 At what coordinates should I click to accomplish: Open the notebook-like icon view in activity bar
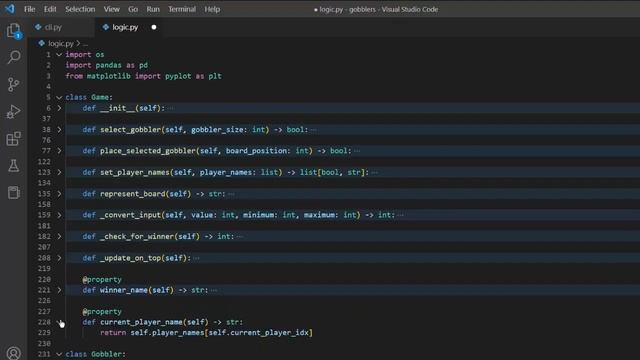pyautogui.click(x=13, y=192)
